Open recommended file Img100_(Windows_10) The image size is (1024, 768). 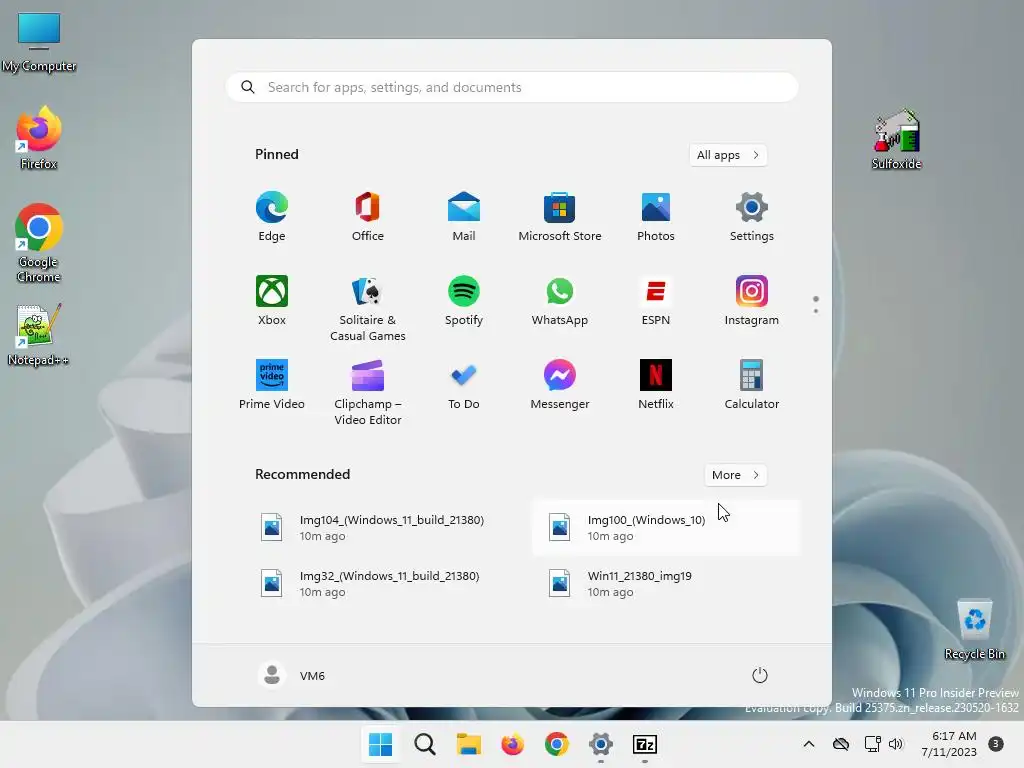coord(666,528)
